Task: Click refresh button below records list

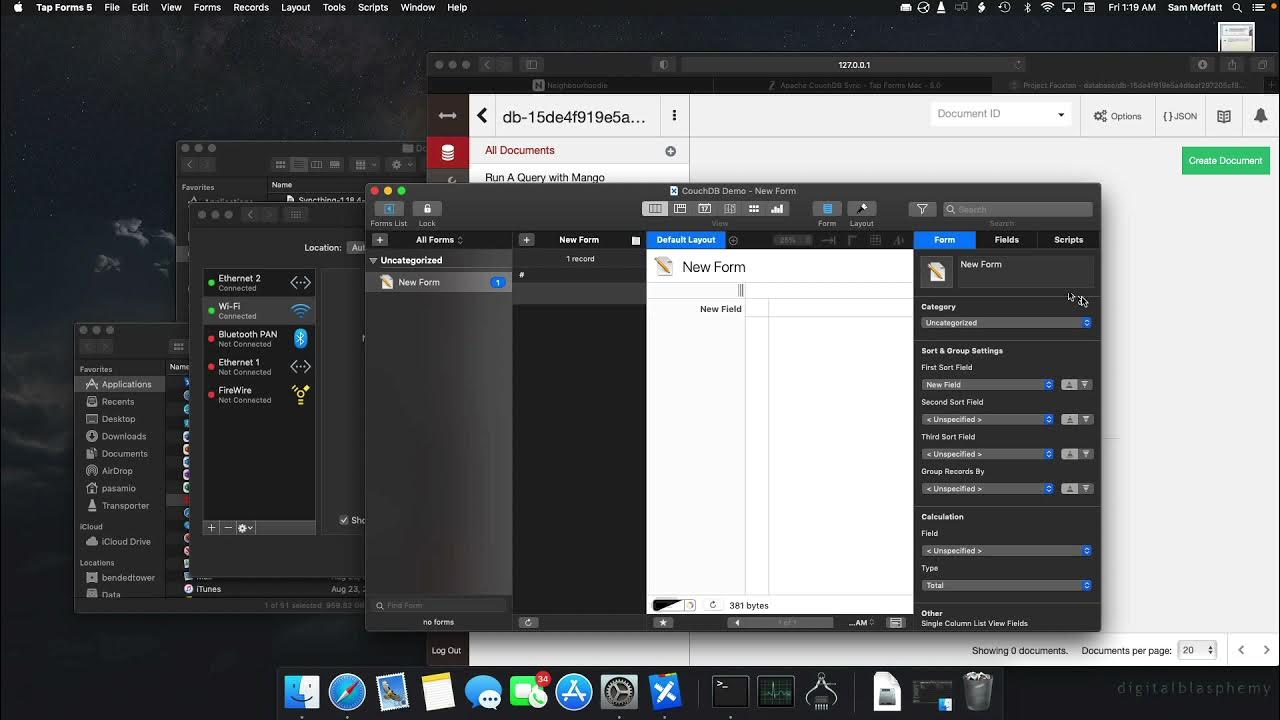Action: 528,622
